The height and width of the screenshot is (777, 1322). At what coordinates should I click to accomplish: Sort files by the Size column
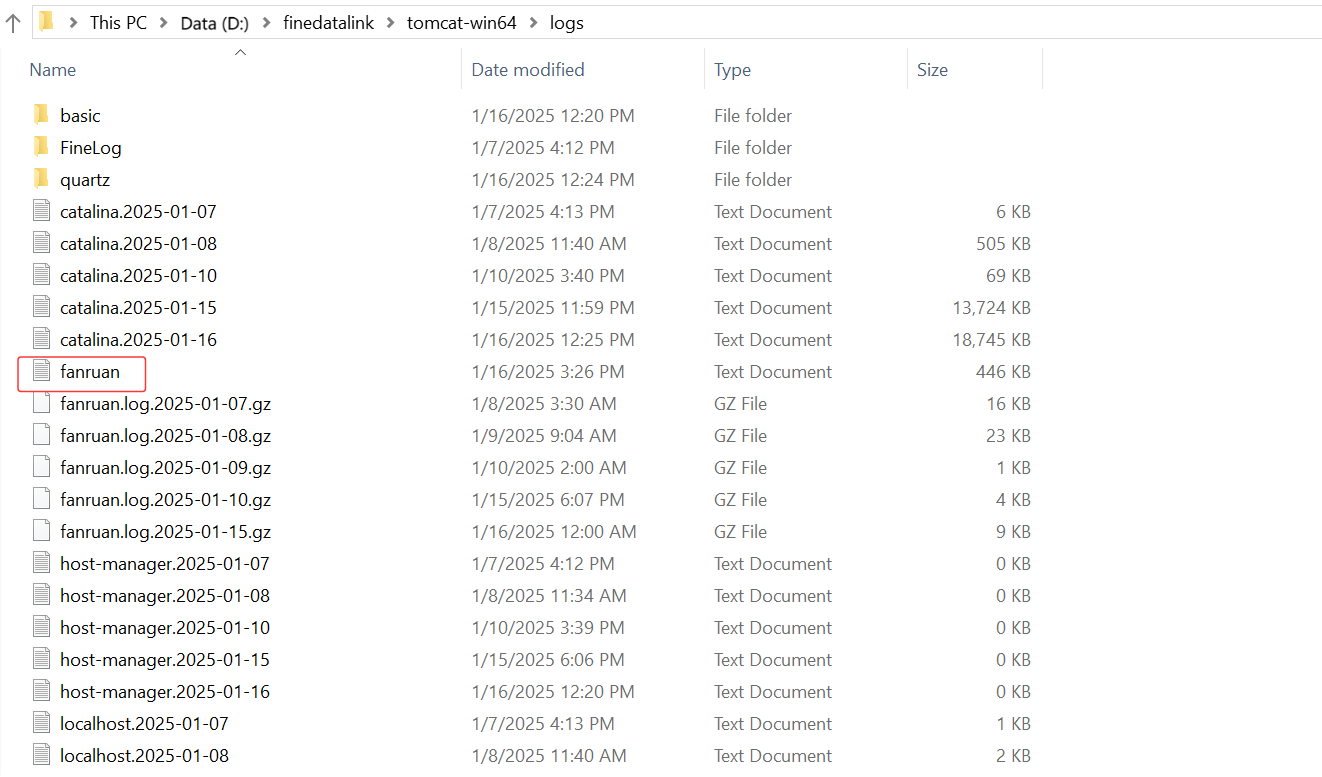(x=931, y=69)
